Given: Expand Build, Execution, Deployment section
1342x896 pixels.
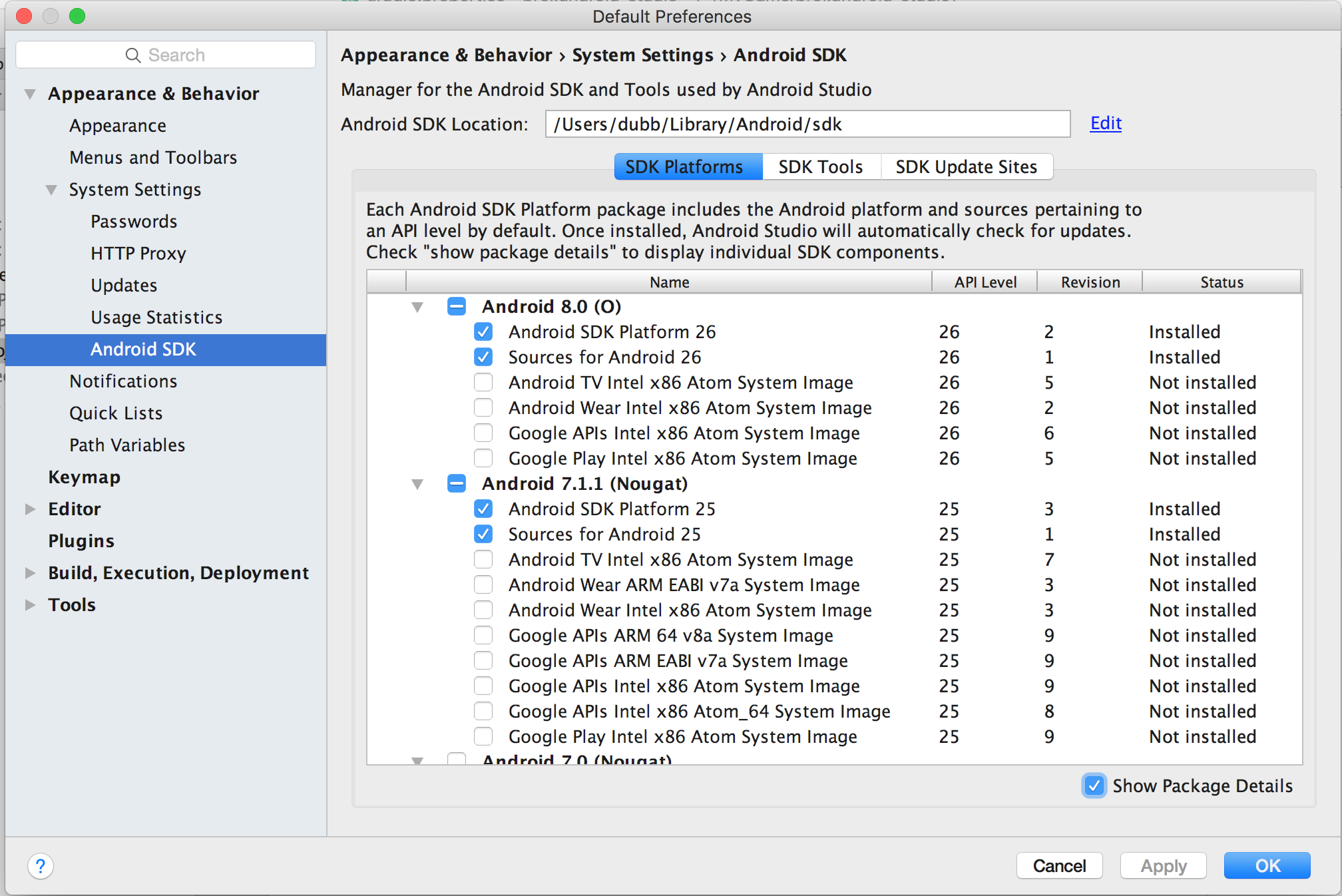Looking at the screenshot, I should click(30, 573).
